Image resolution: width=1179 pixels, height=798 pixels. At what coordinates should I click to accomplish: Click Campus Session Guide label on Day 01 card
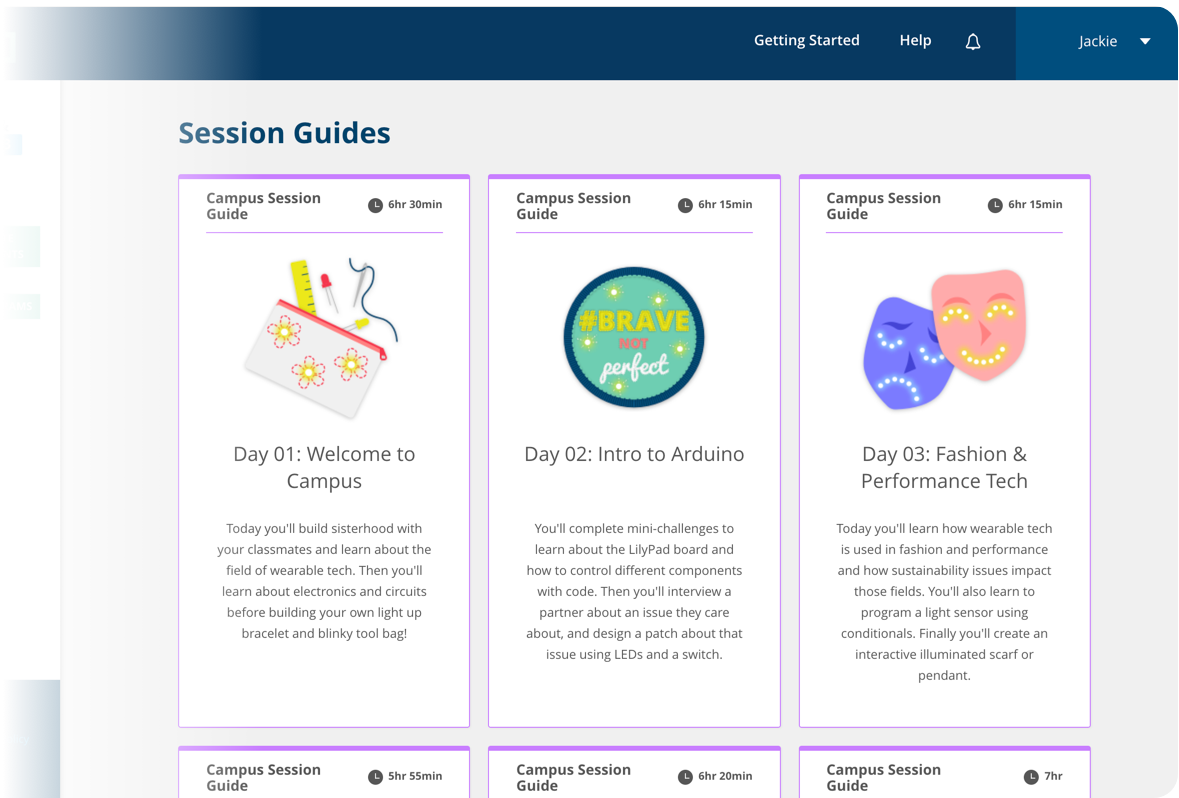click(x=263, y=206)
